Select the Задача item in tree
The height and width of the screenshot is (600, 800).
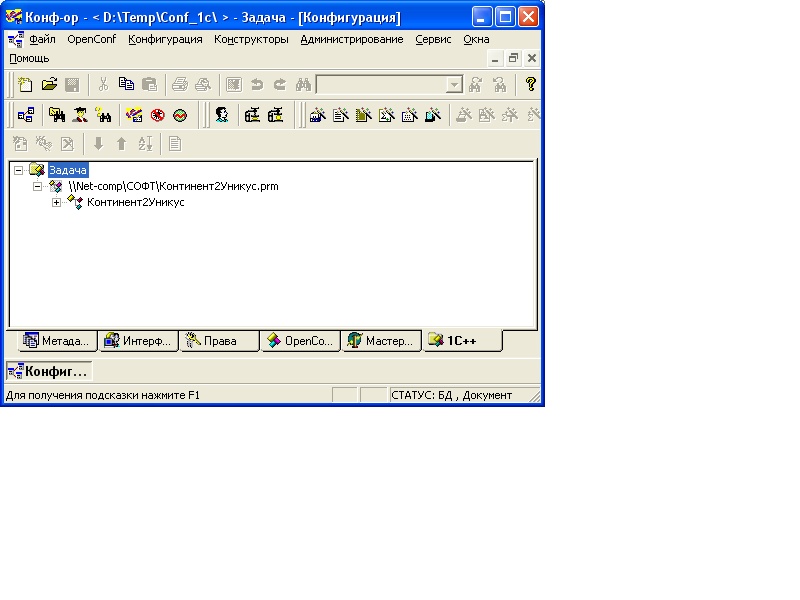(68, 170)
